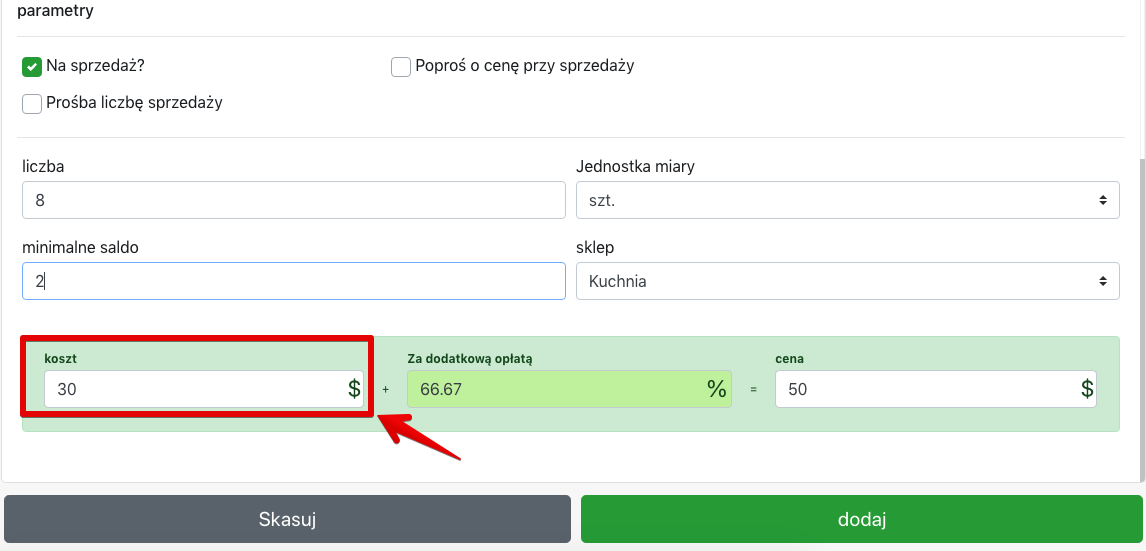Enable "Poproś o cenę przy sprzedaży" checkbox
1146x551 pixels.
(401, 67)
